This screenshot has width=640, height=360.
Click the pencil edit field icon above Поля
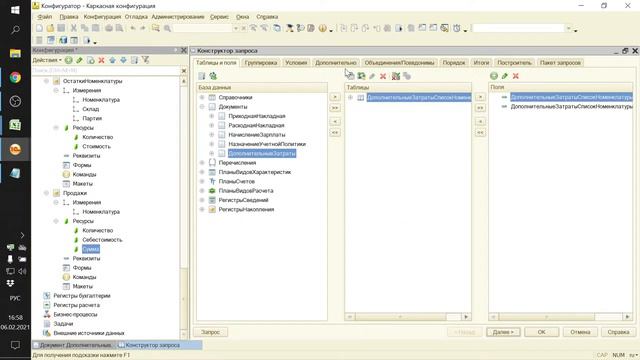[505, 76]
